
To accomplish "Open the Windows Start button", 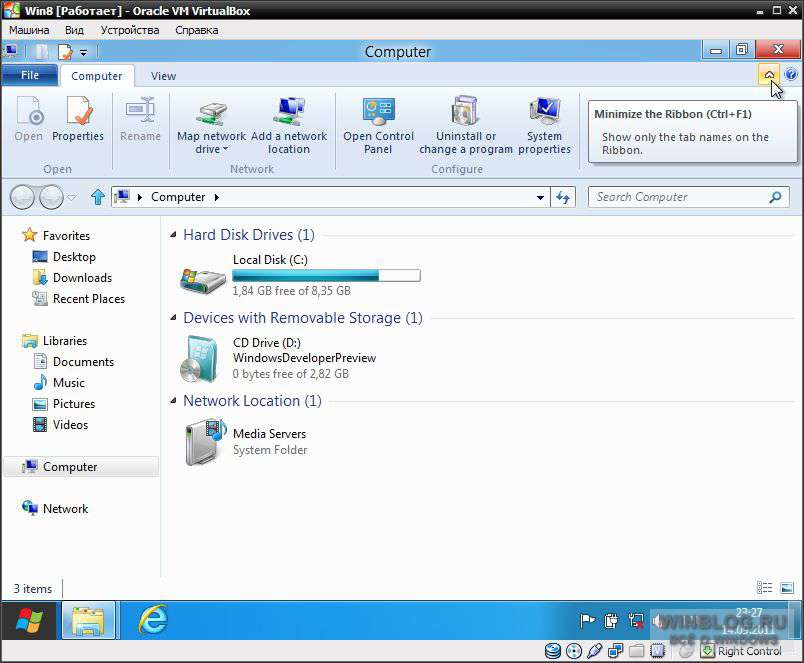I will tap(29, 620).
